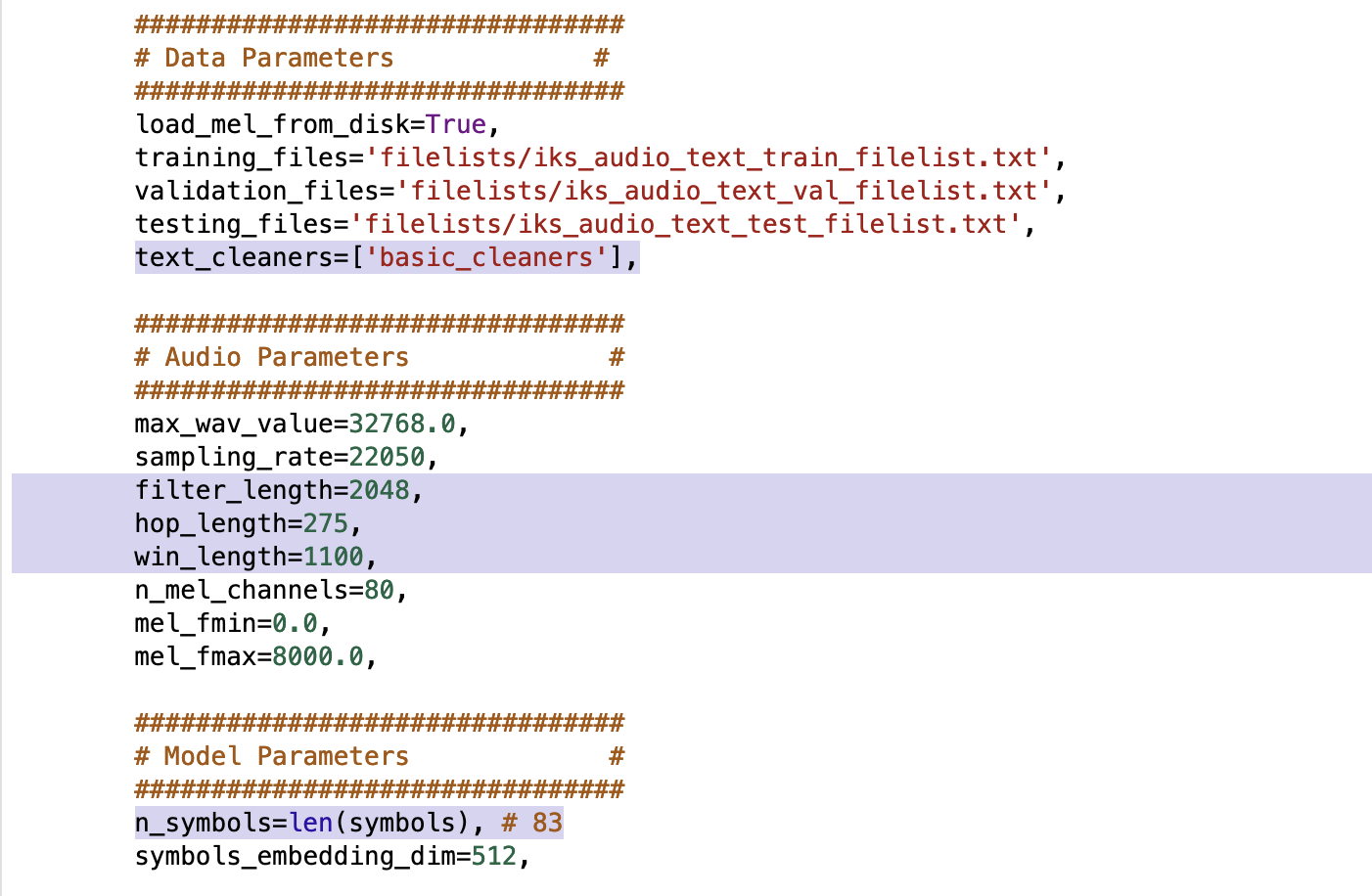Click the 'basic_cleaners' string
The image size is (1372, 896).
[x=486, y=257]
